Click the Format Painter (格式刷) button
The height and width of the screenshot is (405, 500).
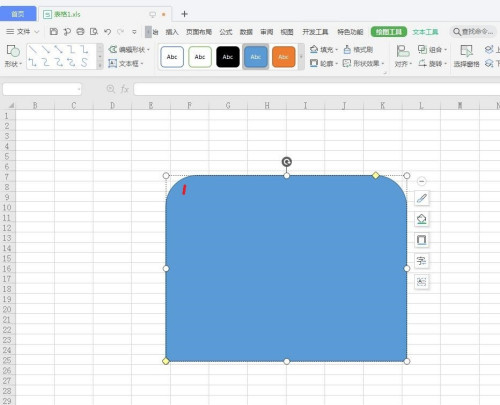358,50
